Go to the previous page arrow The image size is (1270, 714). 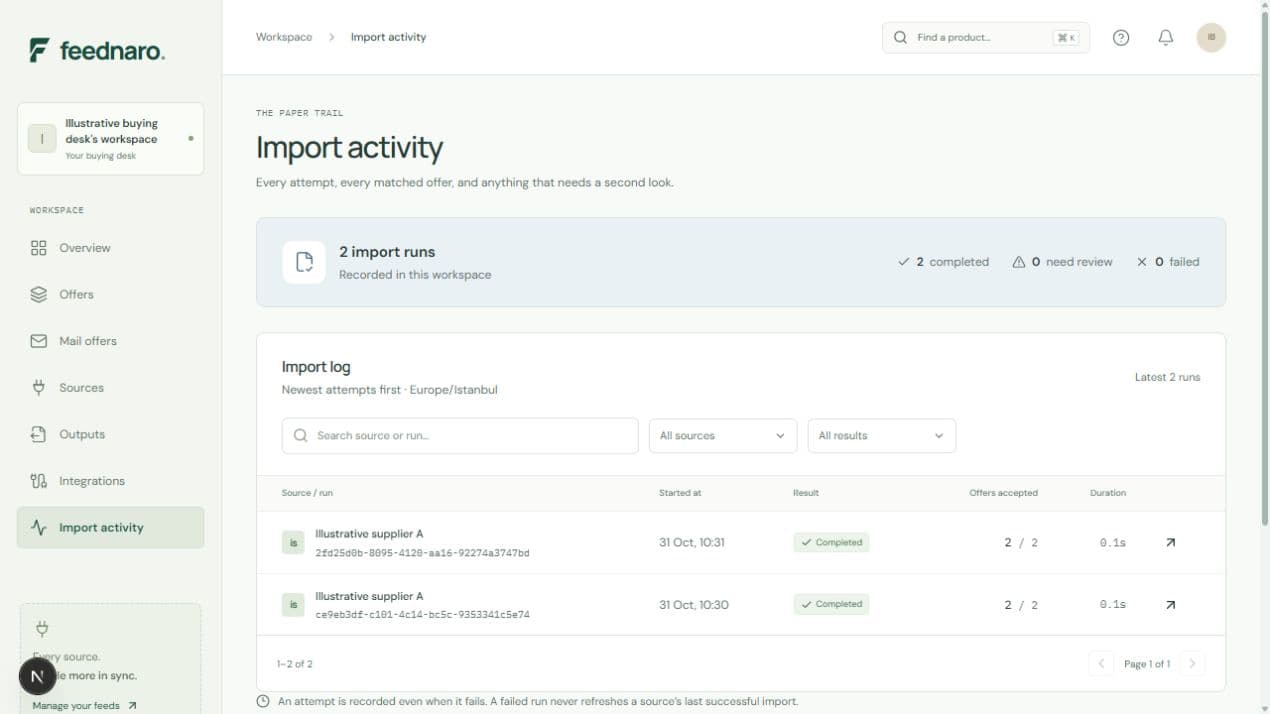pos(1101,664)
